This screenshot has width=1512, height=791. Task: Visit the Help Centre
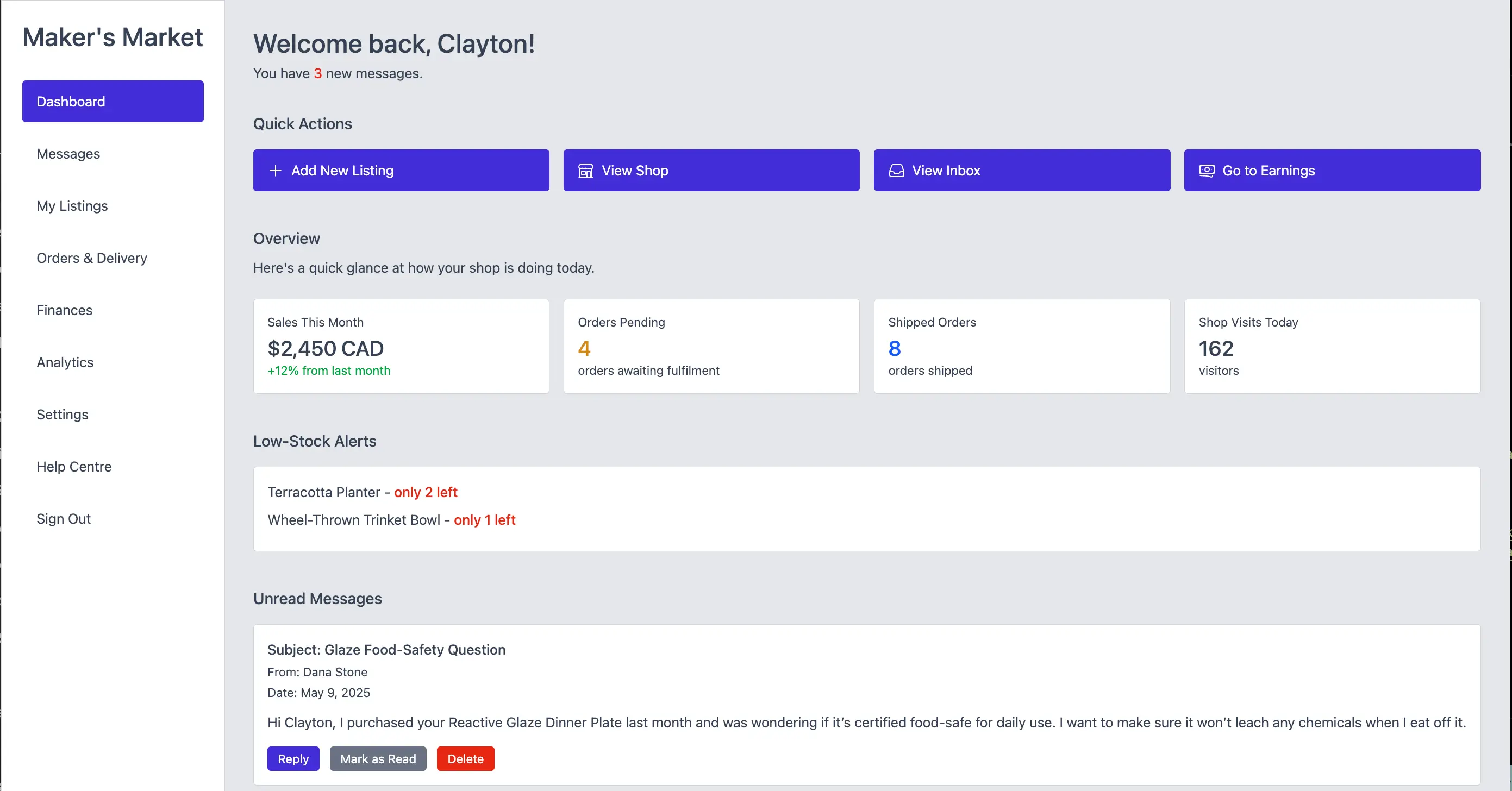pos(74,467)
